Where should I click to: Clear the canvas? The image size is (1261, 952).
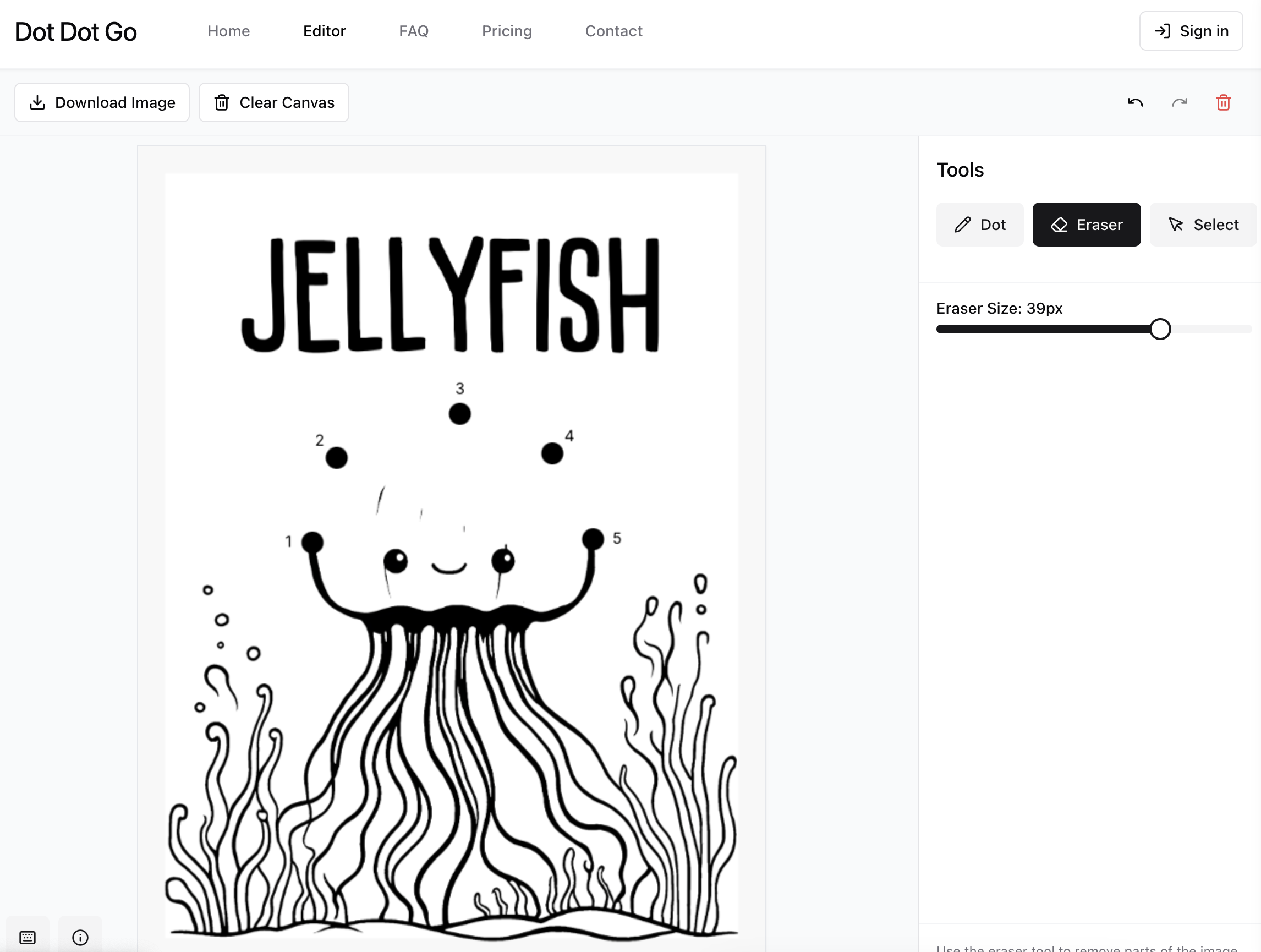(x=273, y=102)
